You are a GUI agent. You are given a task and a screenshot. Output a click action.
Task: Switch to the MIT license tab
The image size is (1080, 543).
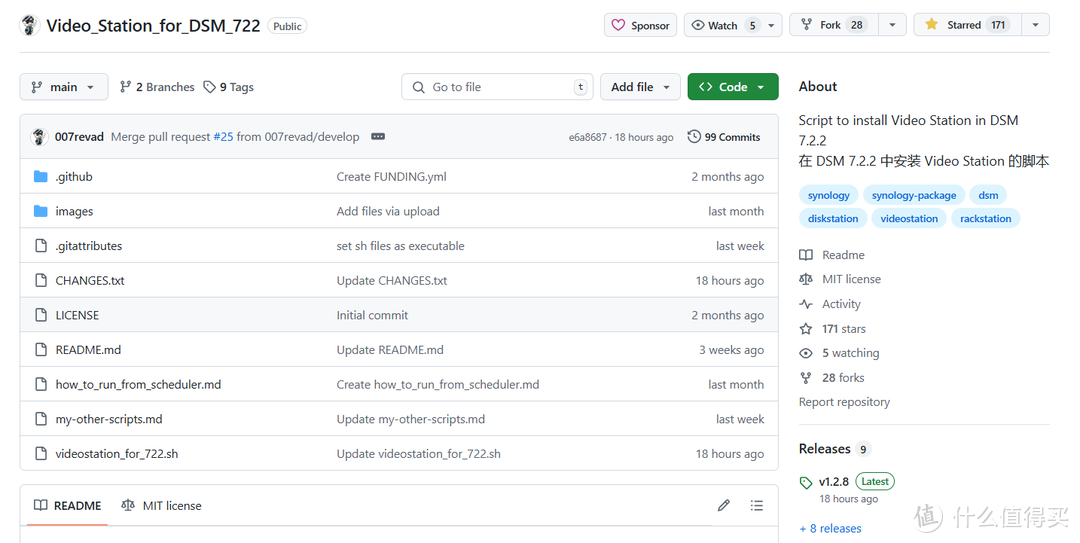coord(161,506)
